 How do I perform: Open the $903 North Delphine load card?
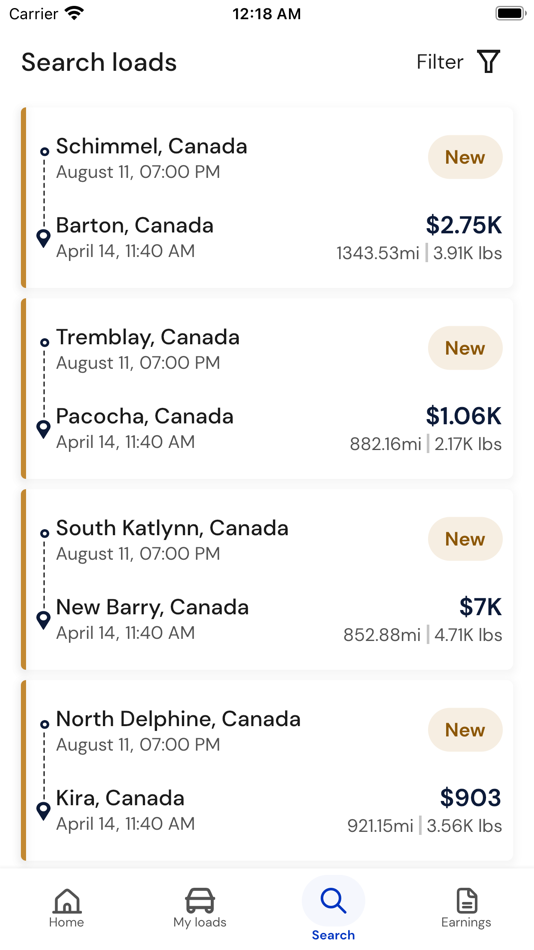click(x=267, y=770)
